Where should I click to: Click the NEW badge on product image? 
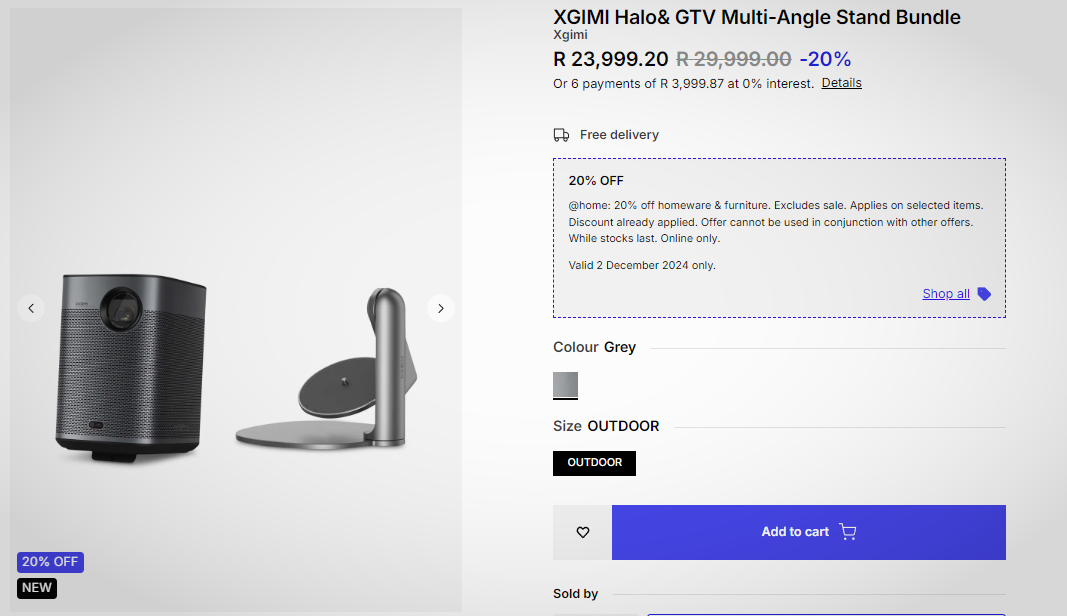[37, 588]
